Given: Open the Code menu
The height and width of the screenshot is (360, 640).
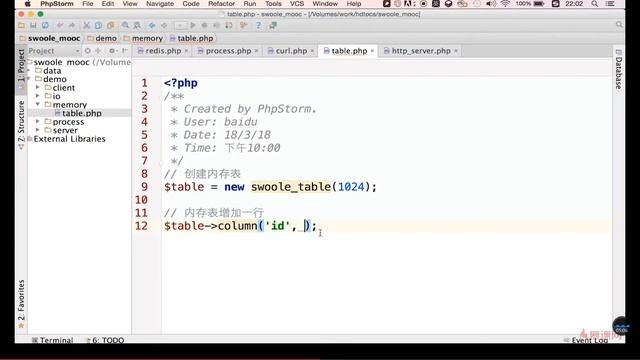Looking at the screenshot, I should pyautogui.click(x=191, y=4).
